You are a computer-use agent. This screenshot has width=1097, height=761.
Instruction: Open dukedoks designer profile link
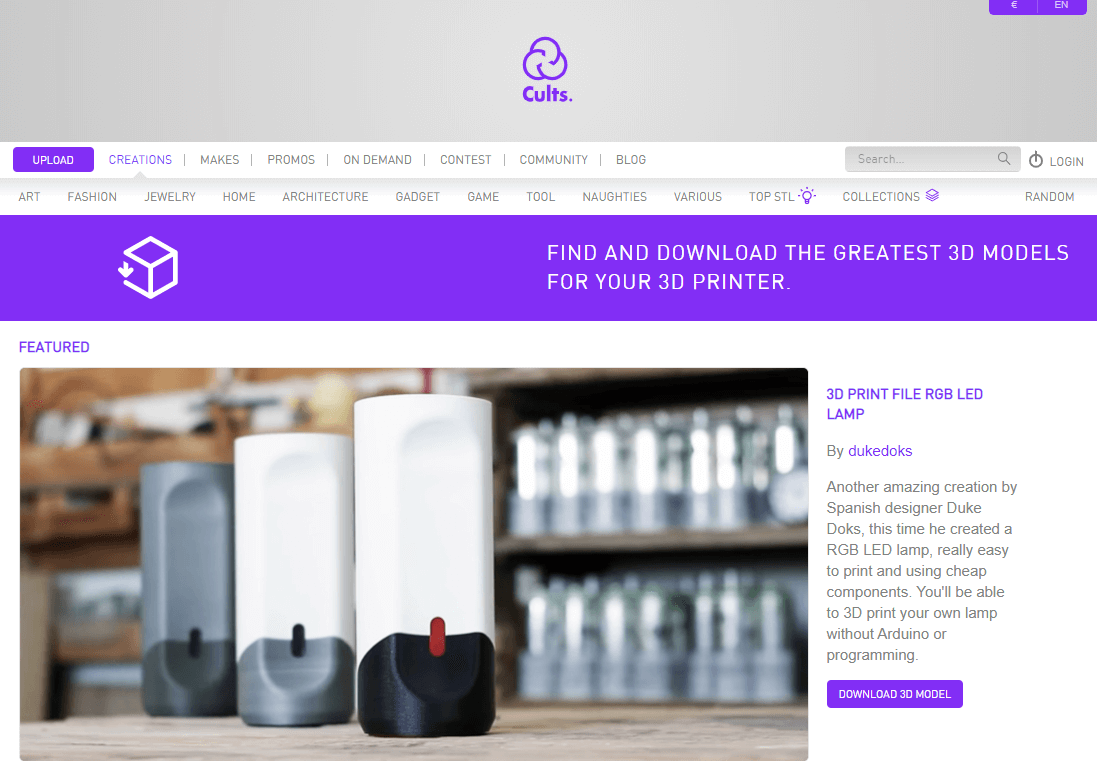(x=879, y=451)
